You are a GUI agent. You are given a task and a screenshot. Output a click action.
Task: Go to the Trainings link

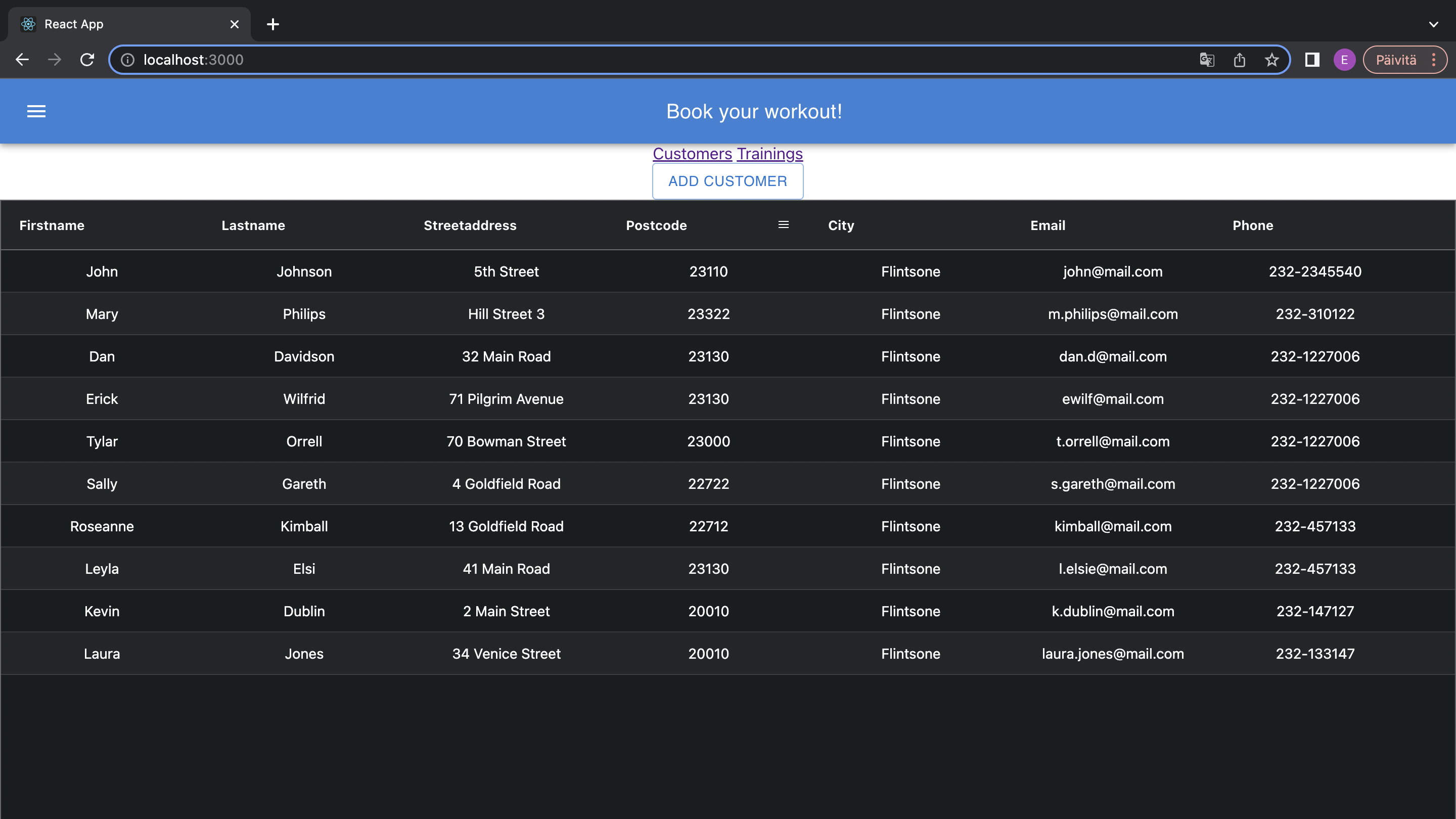point(769,154)
